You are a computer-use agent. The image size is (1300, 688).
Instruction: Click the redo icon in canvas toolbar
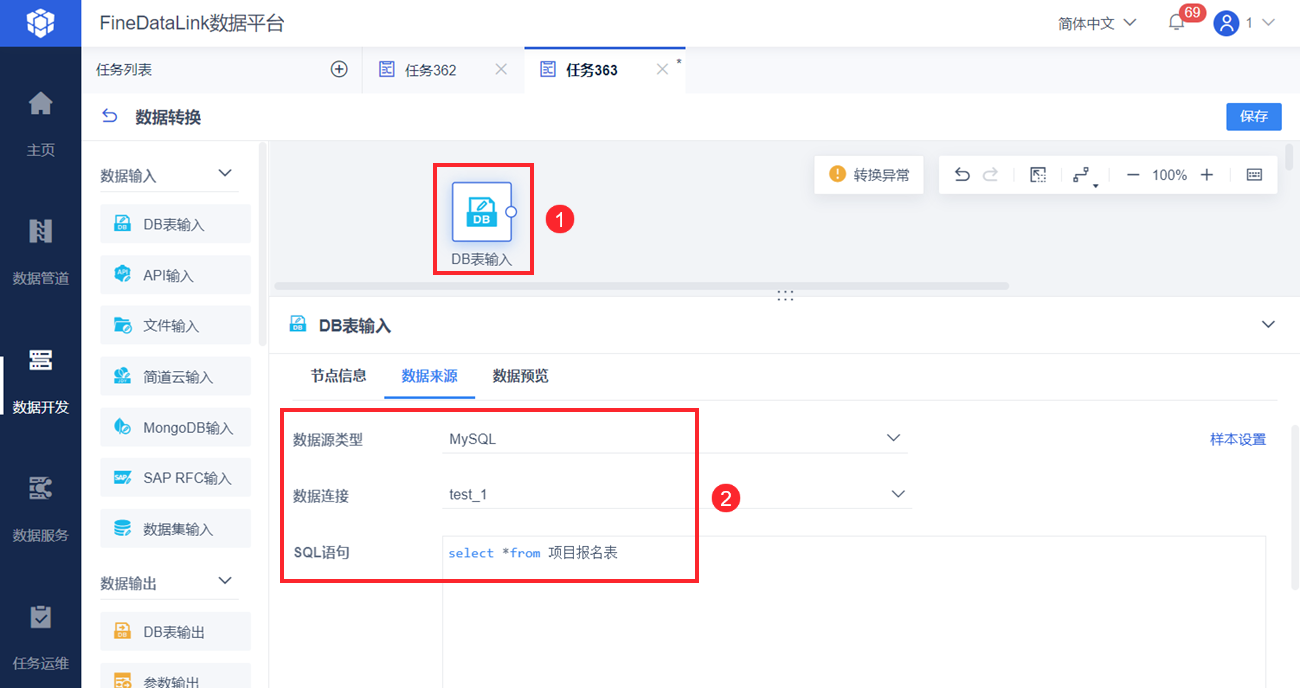click(x=990, y=175)
